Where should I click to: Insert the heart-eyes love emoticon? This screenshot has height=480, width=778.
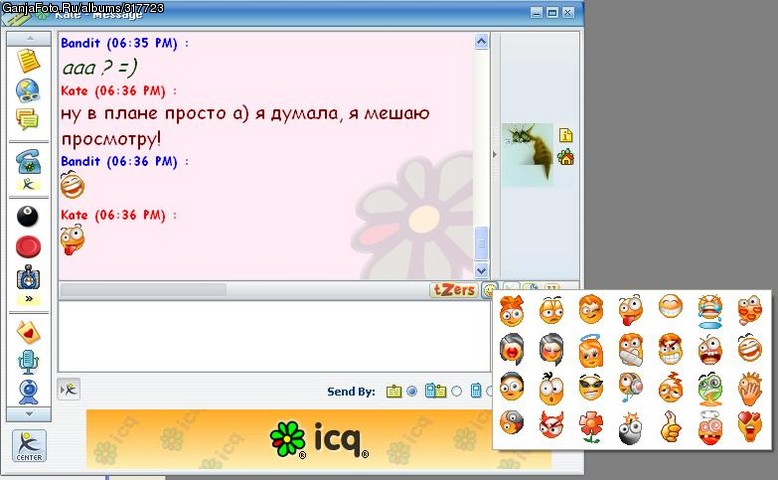click(749, 426)
